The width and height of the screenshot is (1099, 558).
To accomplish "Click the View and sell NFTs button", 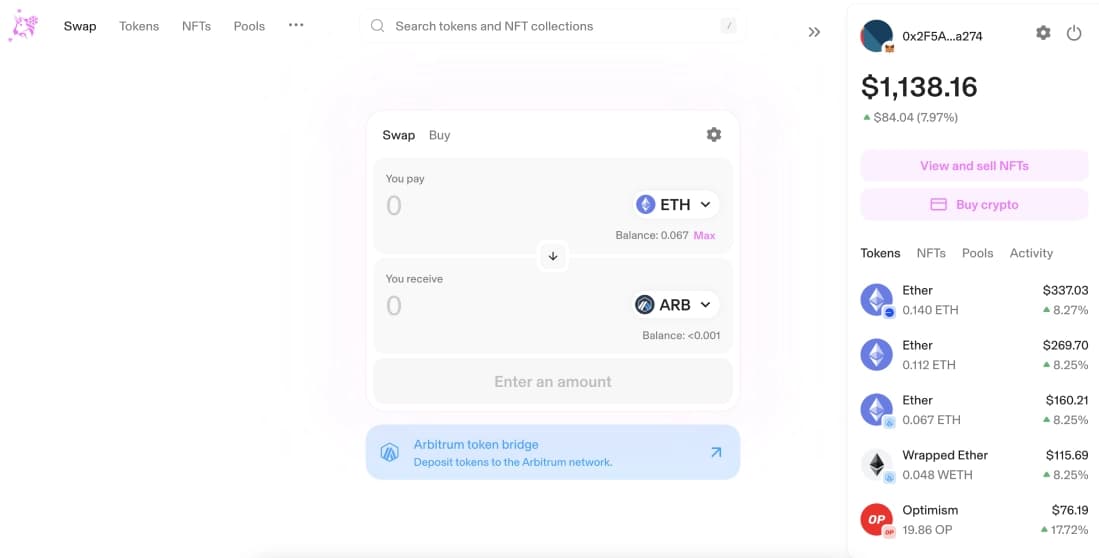I will click(x=974, y=166).
